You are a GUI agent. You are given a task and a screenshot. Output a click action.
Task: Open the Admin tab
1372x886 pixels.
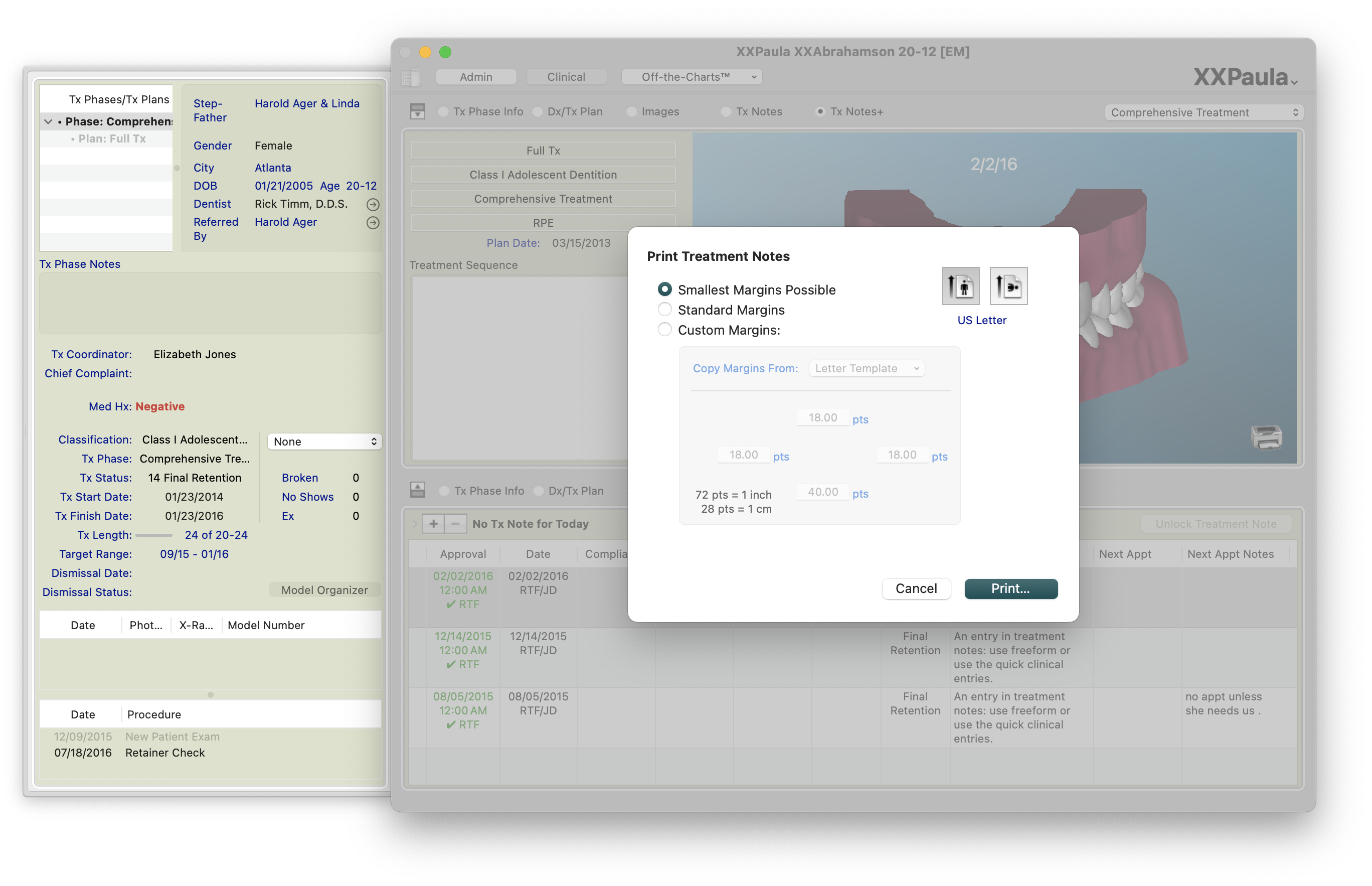point(475,77)
